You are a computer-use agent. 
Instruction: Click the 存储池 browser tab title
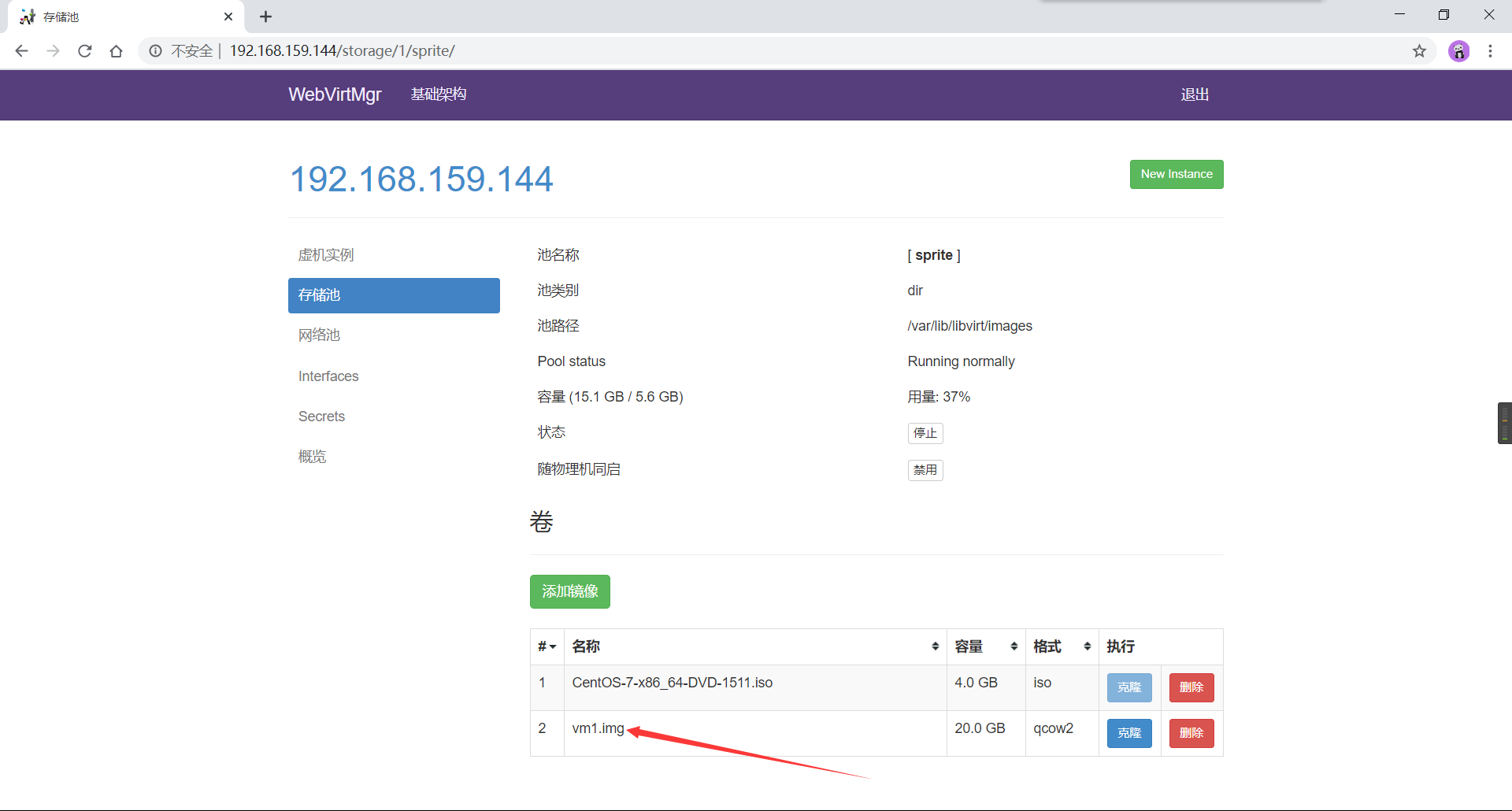click(61, 17)
